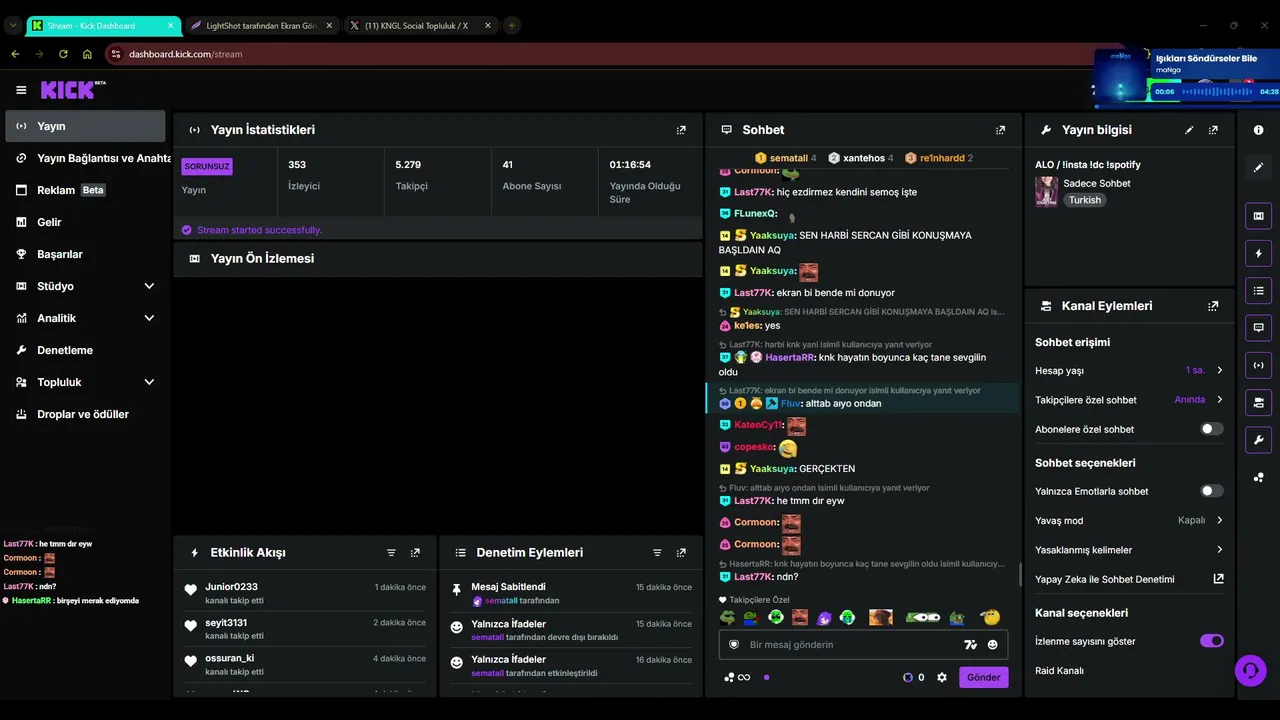Pop out the Etkinlik Akışı panel
This screenshot has width=1280, height=720.
point(415,552)
